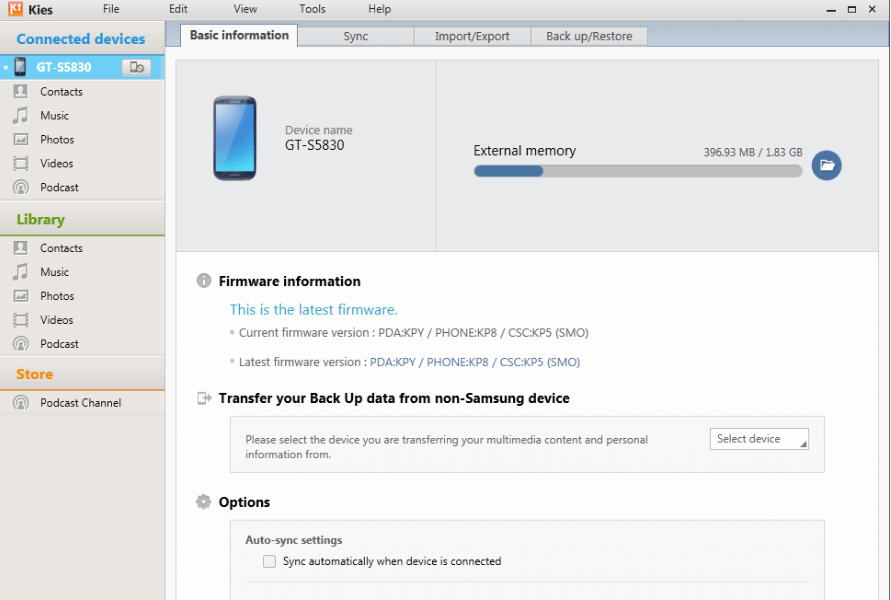Viewport: 891px width, 600px height.
Task: Click the Sync tab
Action: (357, 35)
